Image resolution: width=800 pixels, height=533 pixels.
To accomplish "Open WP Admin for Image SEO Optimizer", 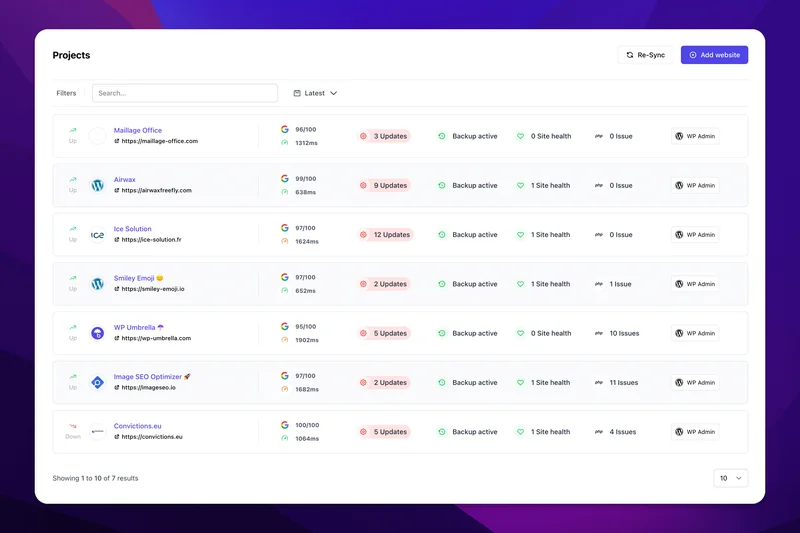I will pyautogui.click(x=695, y=383).
